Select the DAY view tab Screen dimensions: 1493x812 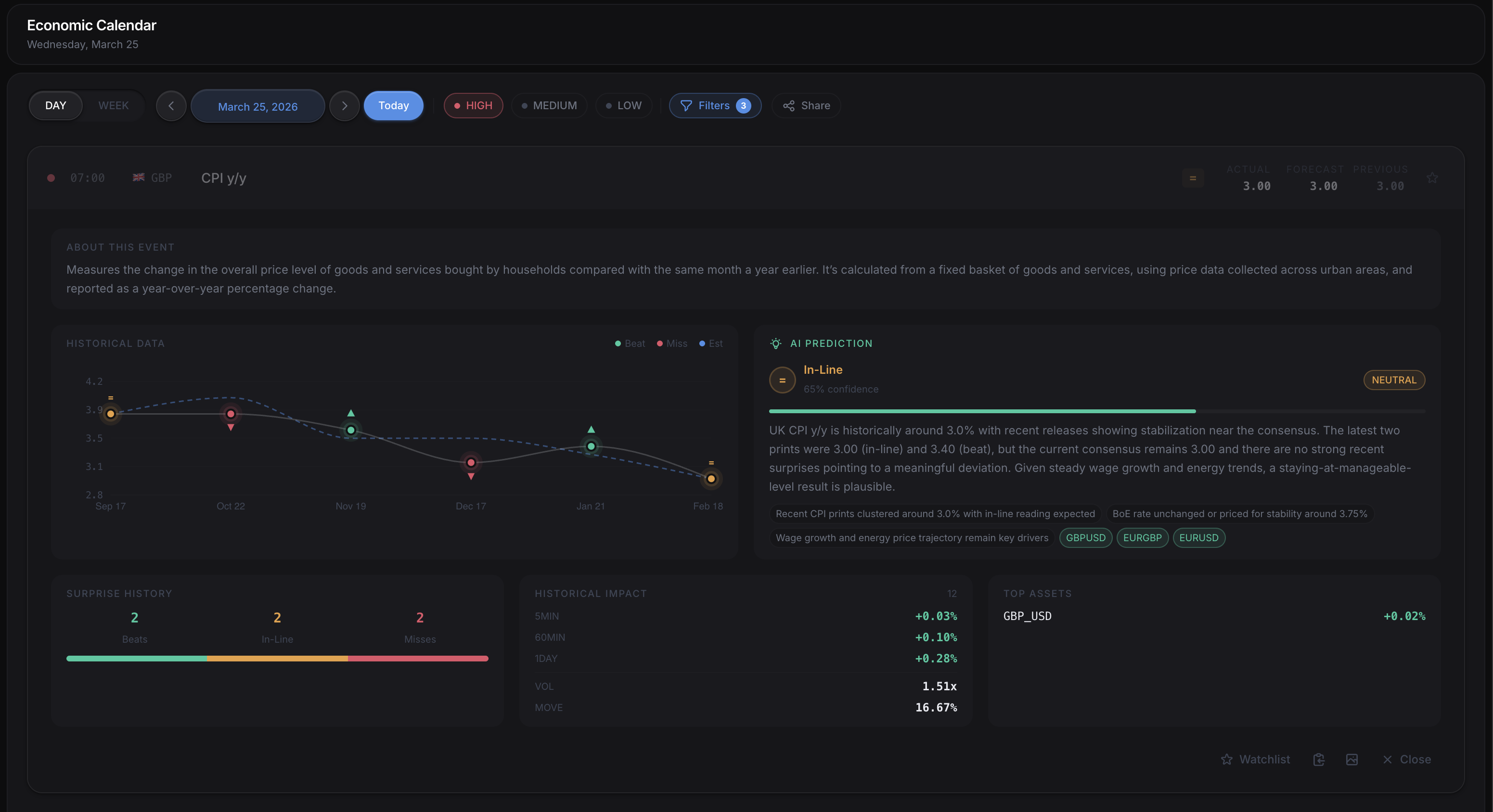[x=55, y=105]
